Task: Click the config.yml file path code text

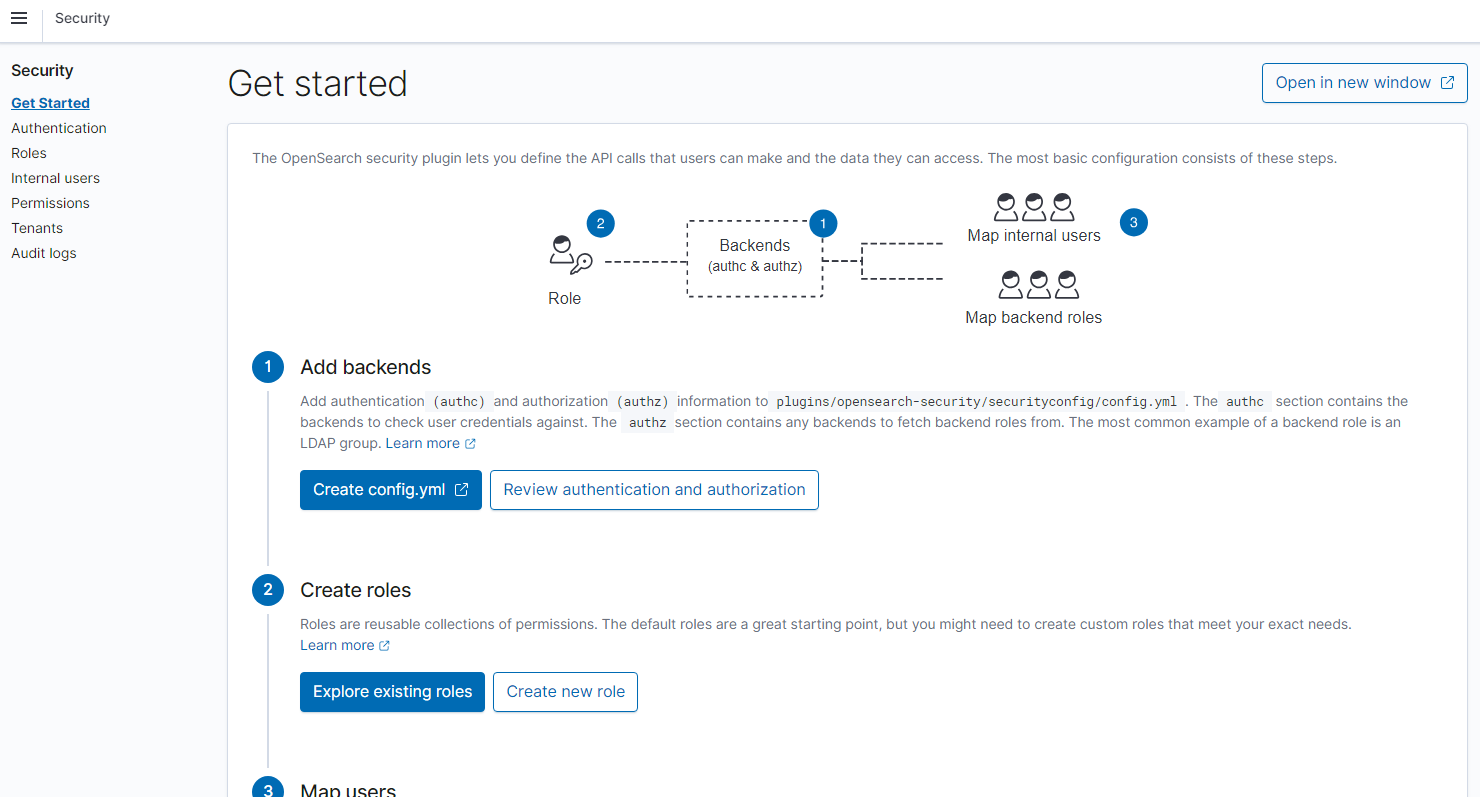Action: (x=977, y=402)
